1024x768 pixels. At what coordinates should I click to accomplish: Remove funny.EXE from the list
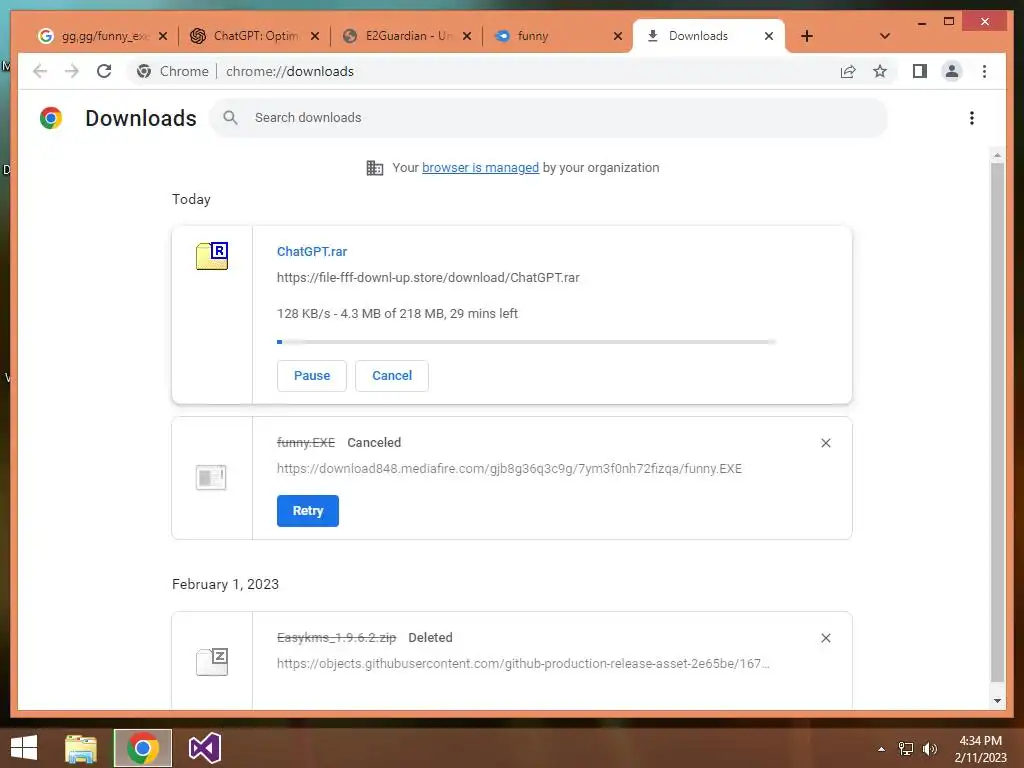click(x=825, y=443)
